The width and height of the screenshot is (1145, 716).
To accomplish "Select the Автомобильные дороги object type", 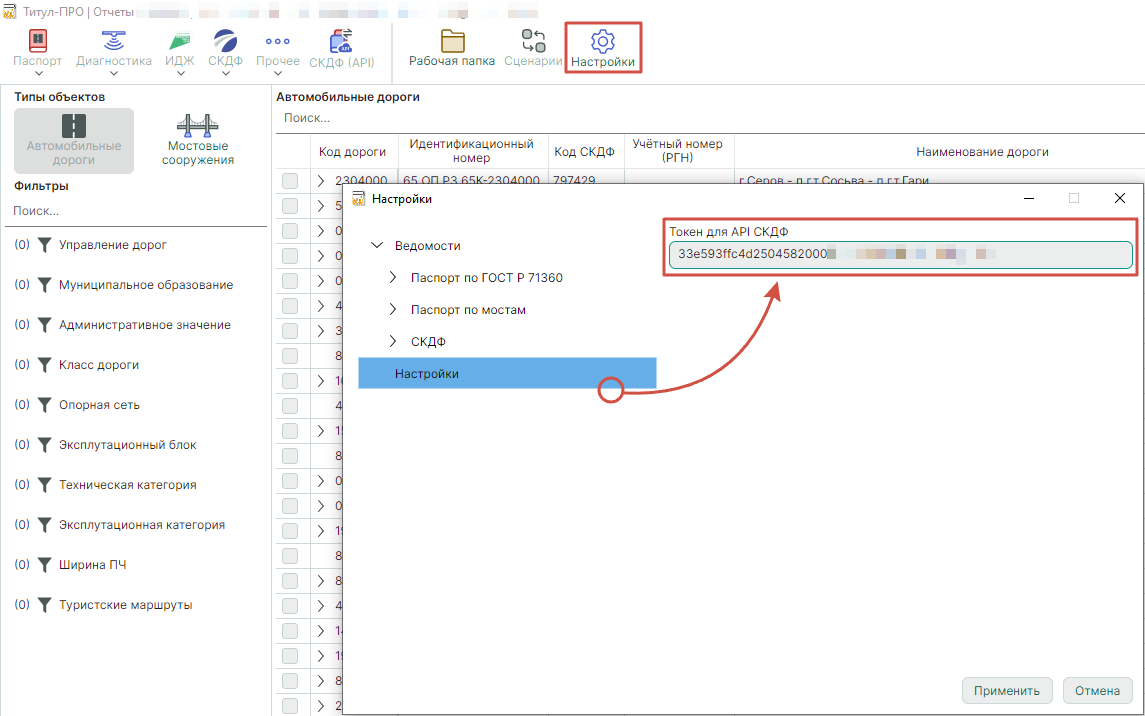I will pyautogui.click(x=74, y=141).
